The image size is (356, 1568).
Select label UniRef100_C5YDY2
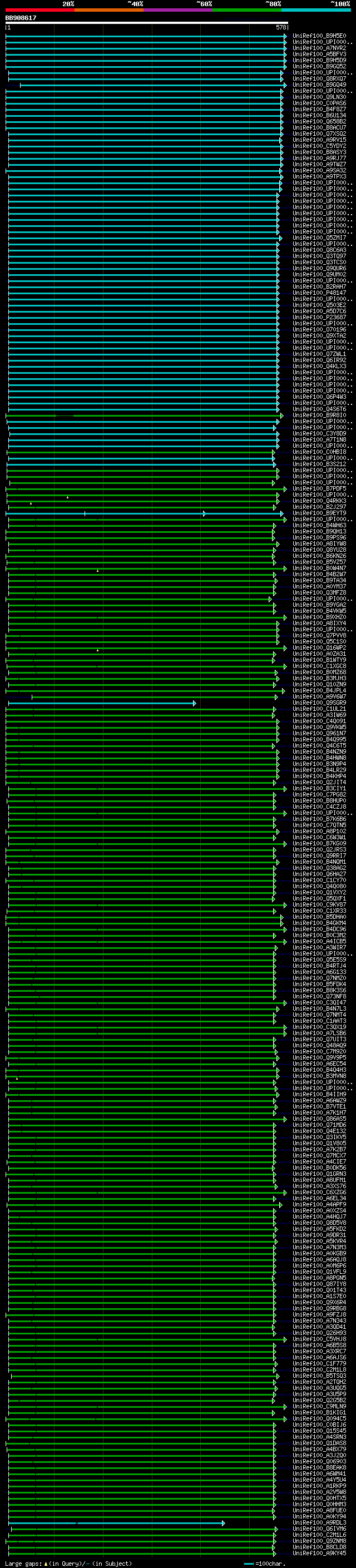point(319,146)
